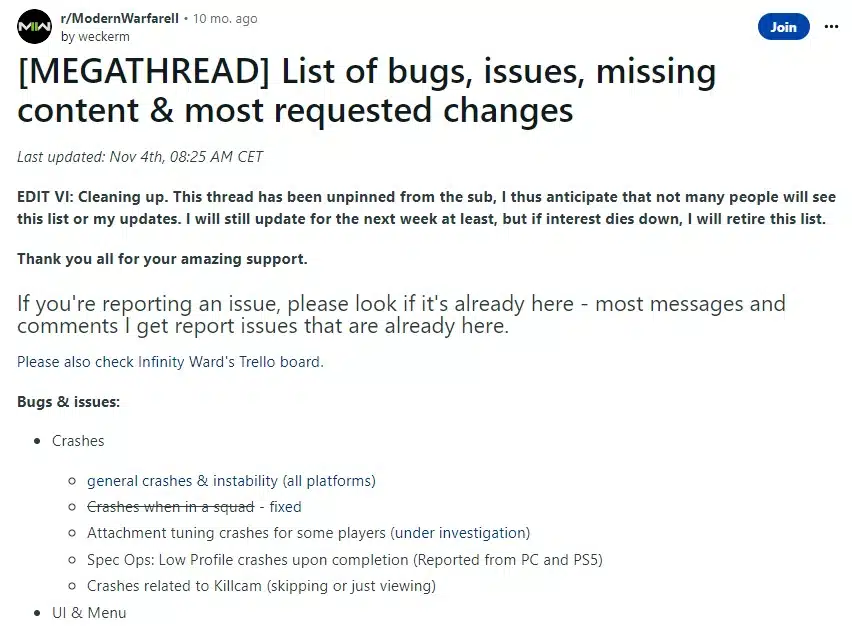Click the 'under investigation' link
The image size is (852, 628).
click(460, 532)
